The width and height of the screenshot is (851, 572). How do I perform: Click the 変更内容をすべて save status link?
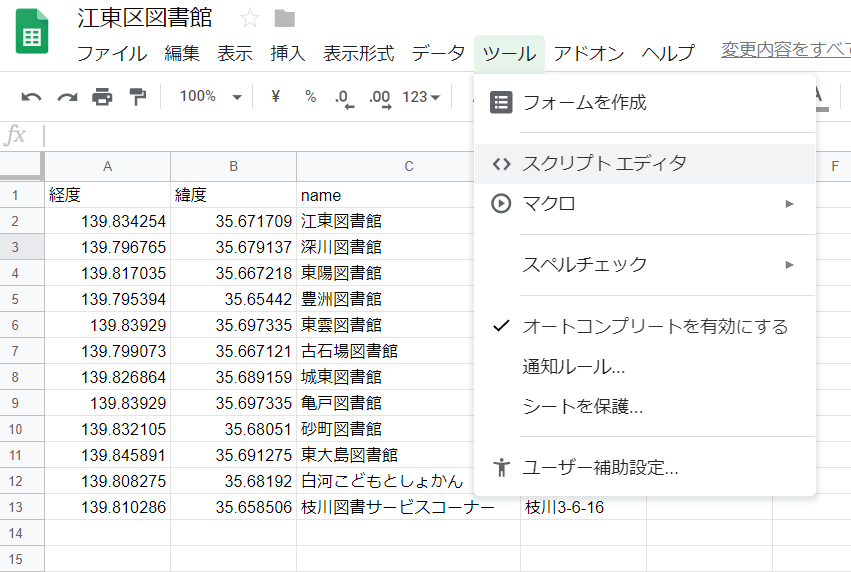785,49
